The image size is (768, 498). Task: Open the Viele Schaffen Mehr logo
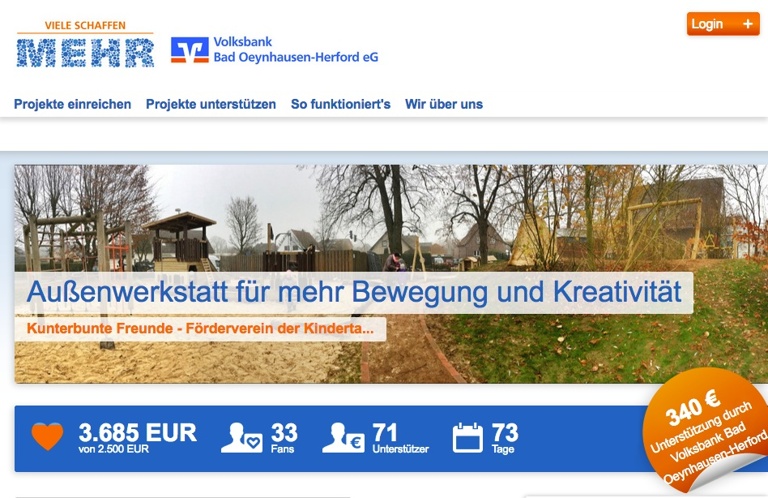[85, 44]
